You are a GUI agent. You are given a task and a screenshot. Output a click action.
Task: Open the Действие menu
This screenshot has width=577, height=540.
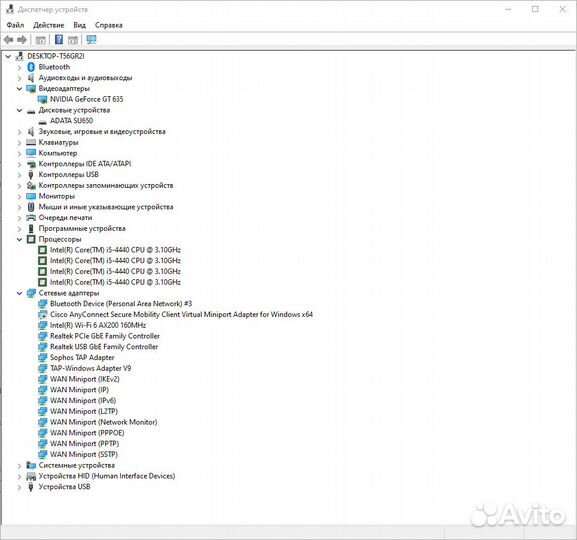[49, 25]
